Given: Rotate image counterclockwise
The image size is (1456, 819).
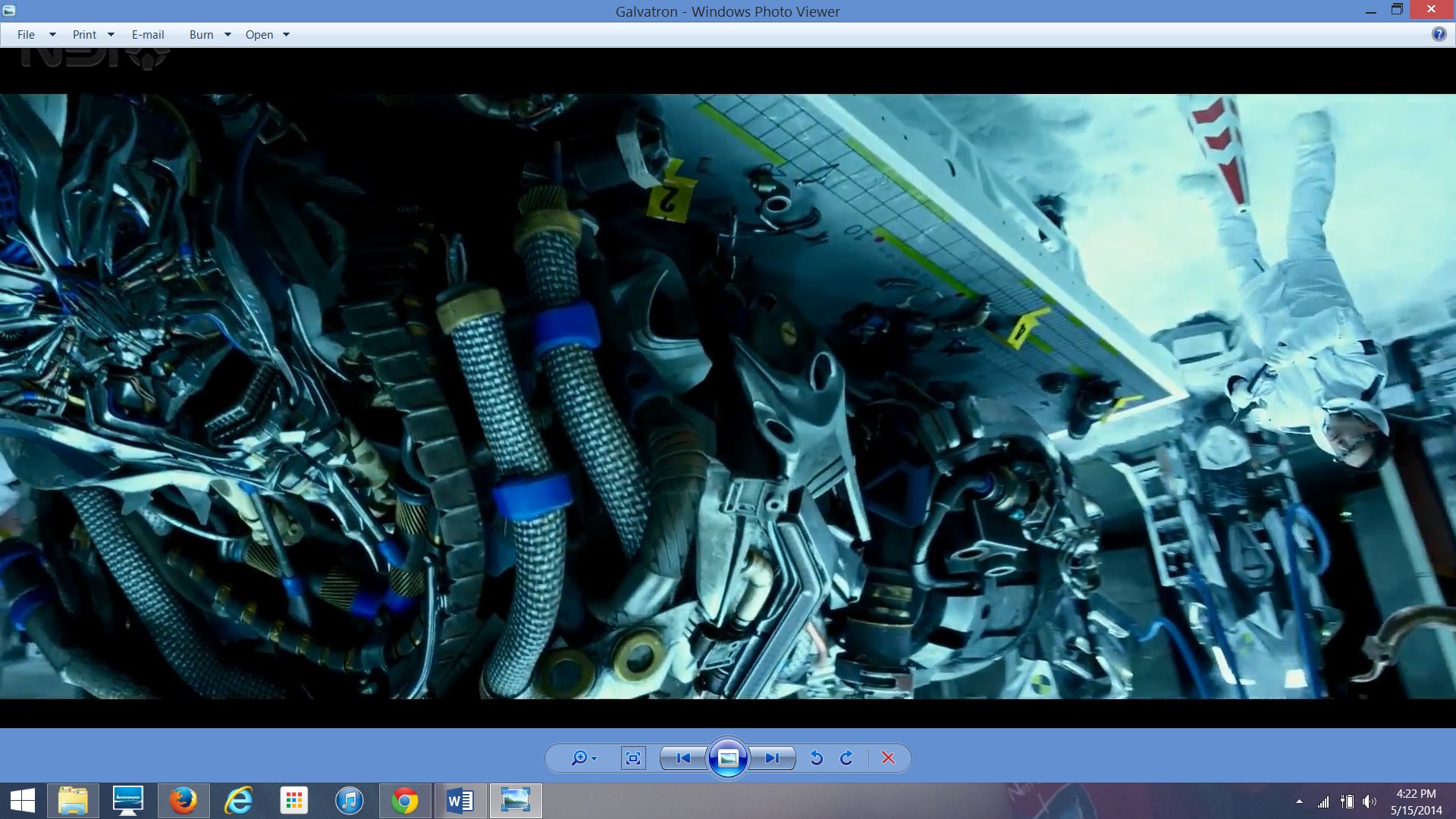Looking at the screenshot, I should [816, 758].
